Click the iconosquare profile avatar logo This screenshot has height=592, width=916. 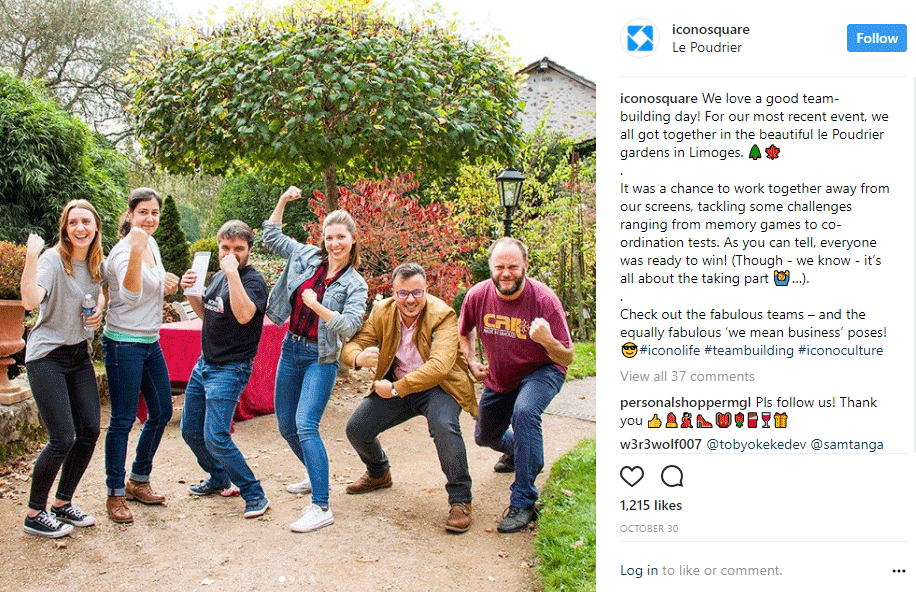click(x=640, y=39)
